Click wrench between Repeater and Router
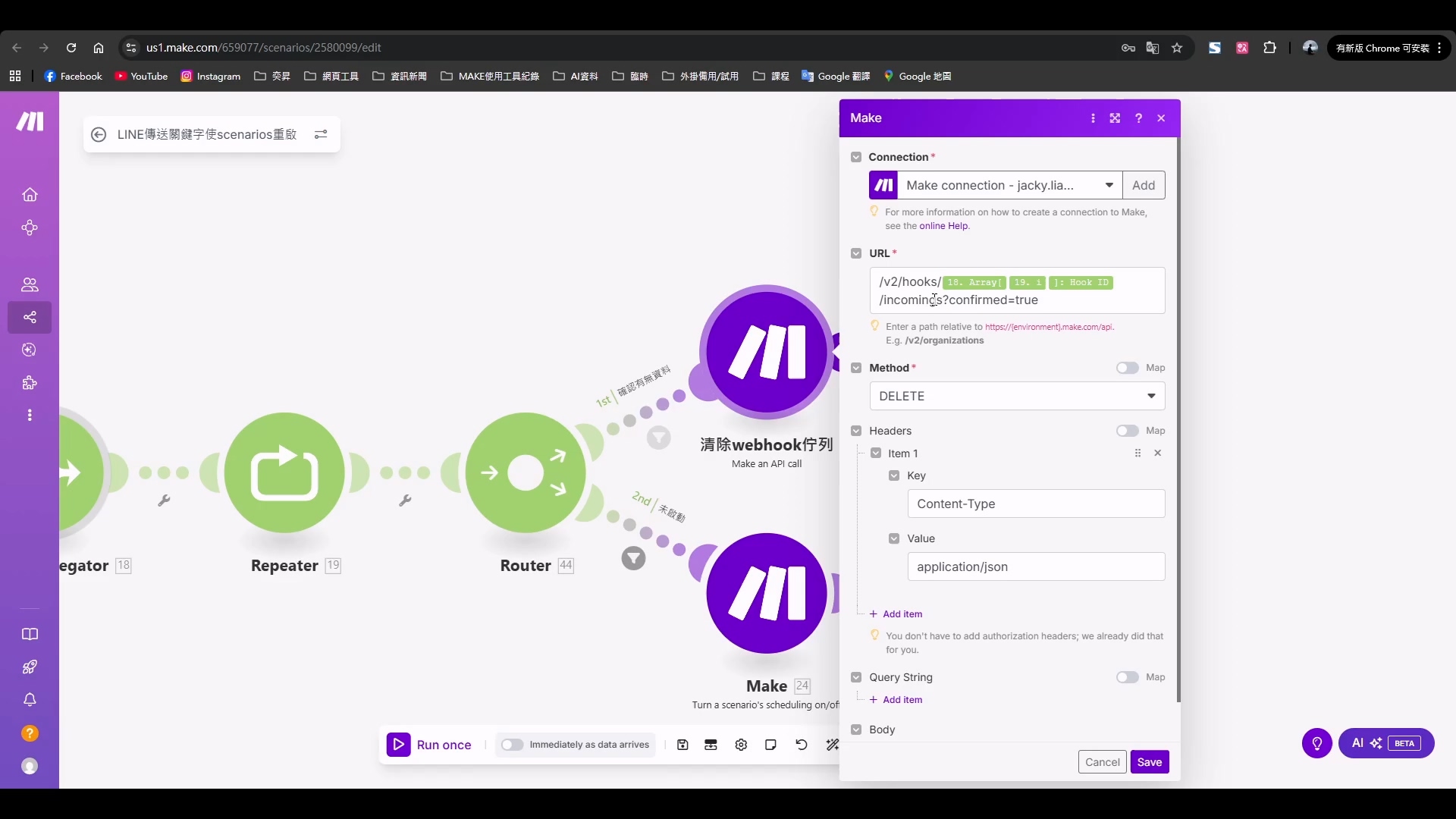This screenshot has height=819, width=1456. [405, 500]
